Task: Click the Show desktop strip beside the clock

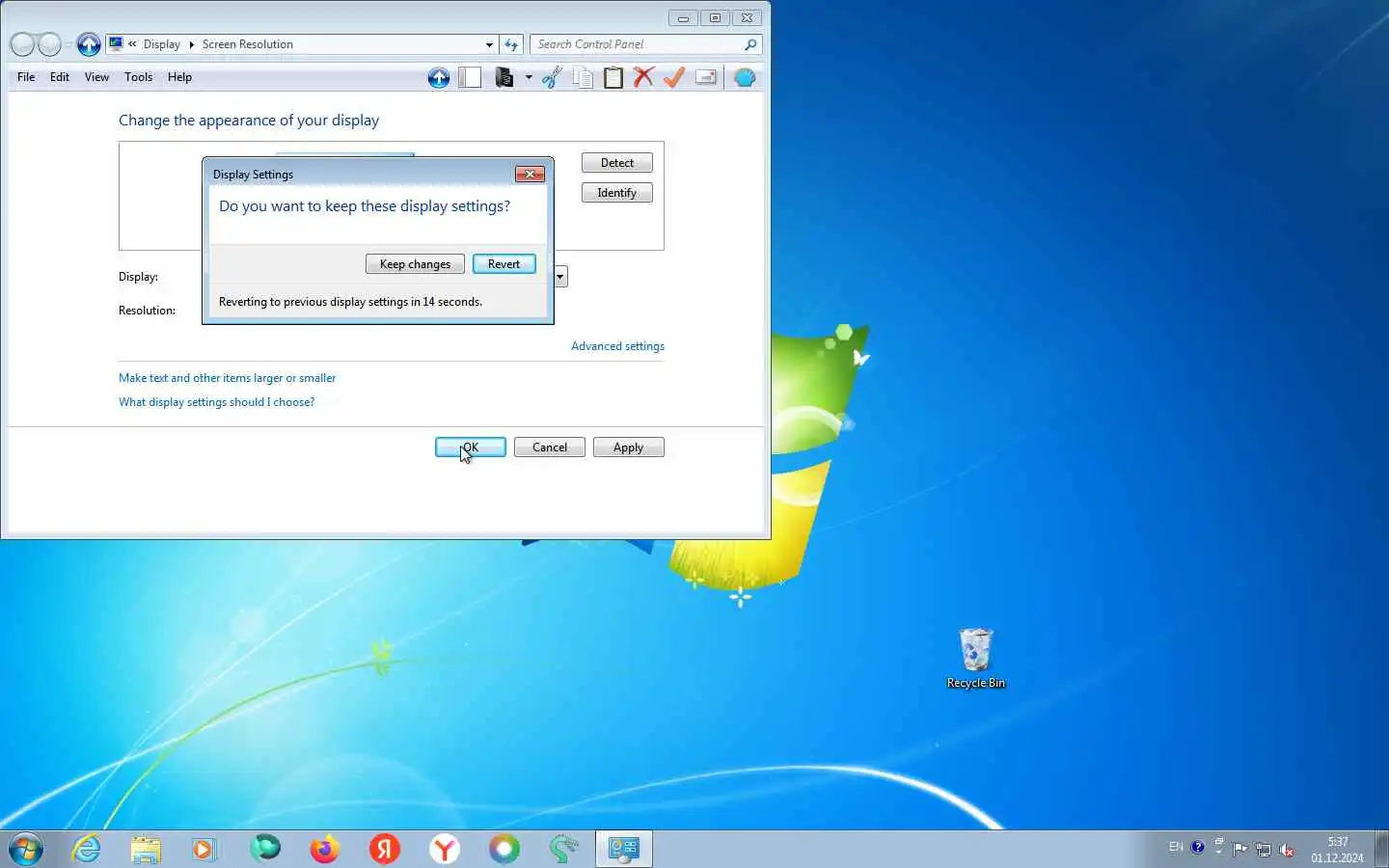Action: tap(1381, 850)
